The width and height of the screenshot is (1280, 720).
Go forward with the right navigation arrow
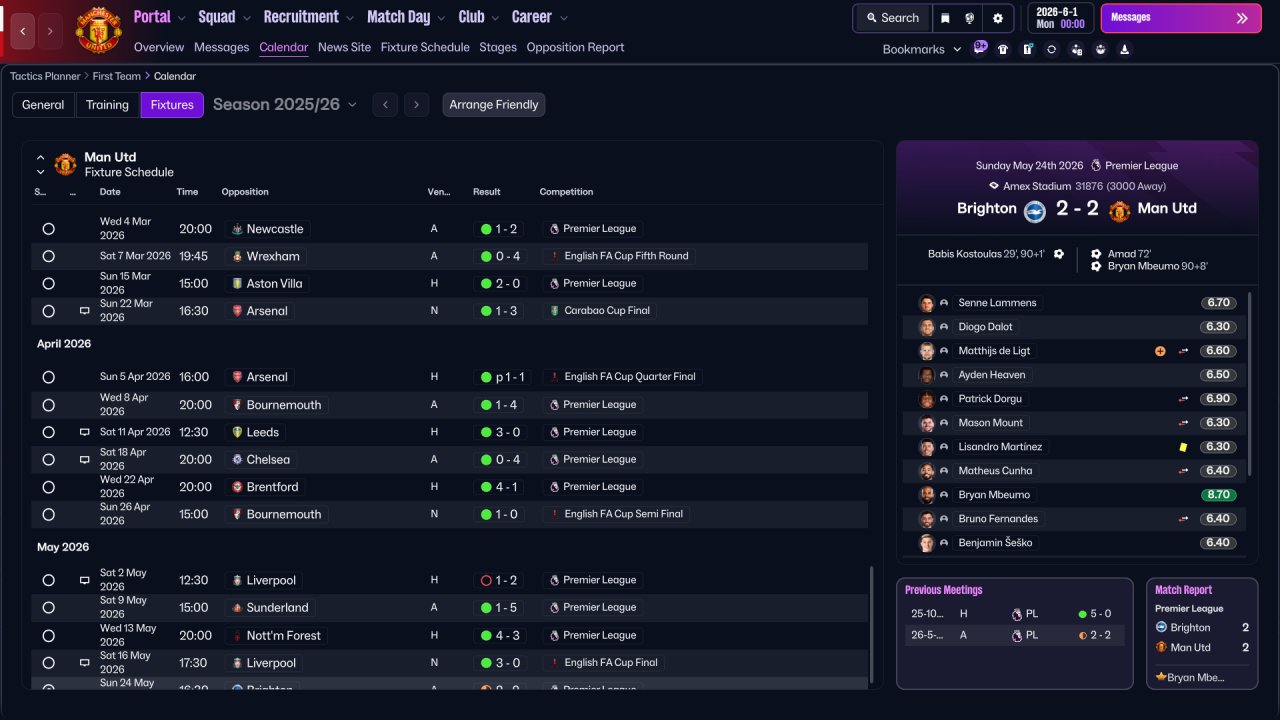pyautogui.click(x=50, y=31)
